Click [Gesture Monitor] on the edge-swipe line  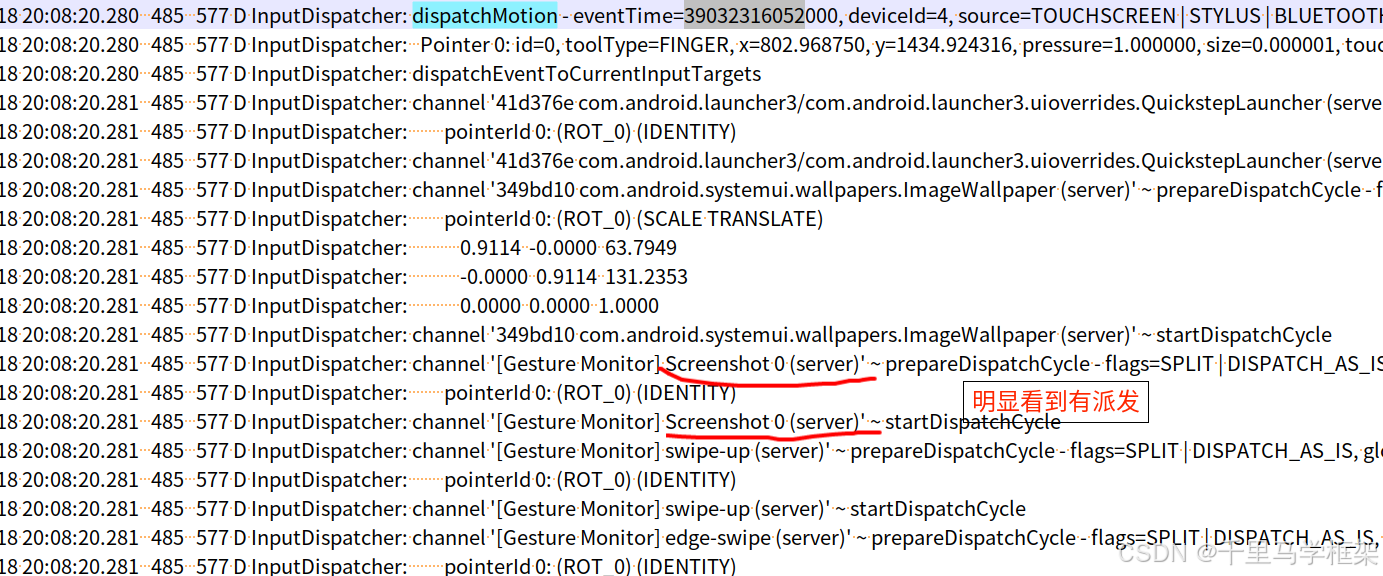pyautogui.click(x=578, y=538)
